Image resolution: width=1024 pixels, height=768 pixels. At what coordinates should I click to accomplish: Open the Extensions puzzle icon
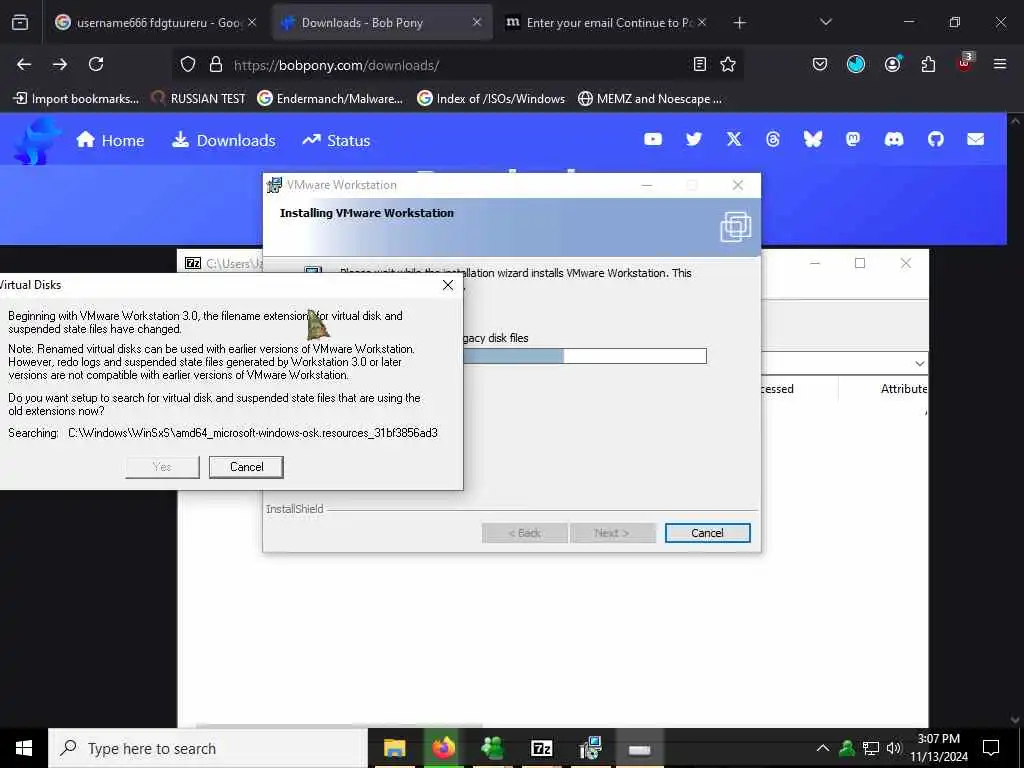tap(928, 64)
